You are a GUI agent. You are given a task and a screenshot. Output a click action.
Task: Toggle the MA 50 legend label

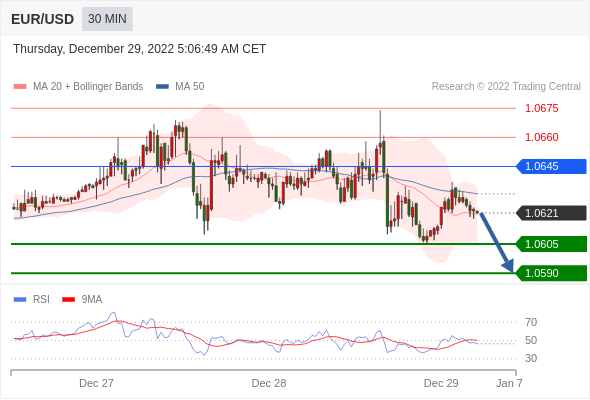click(190, 87)
